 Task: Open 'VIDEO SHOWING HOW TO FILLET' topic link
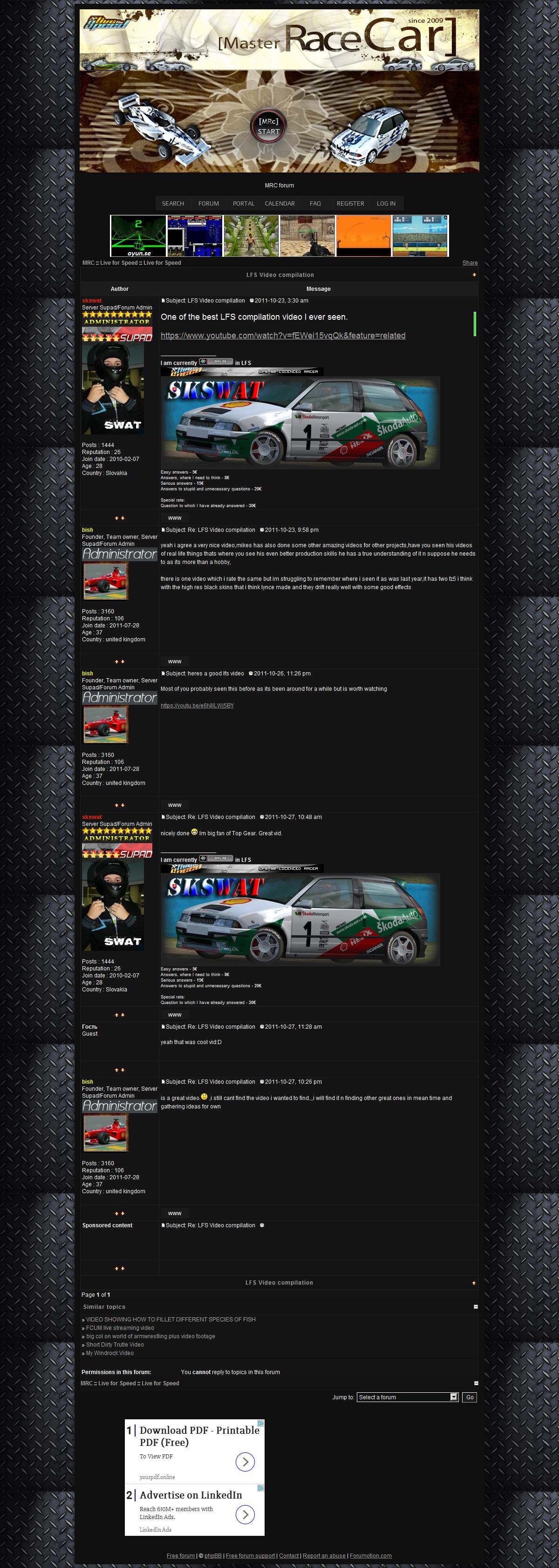[171, 1319]
